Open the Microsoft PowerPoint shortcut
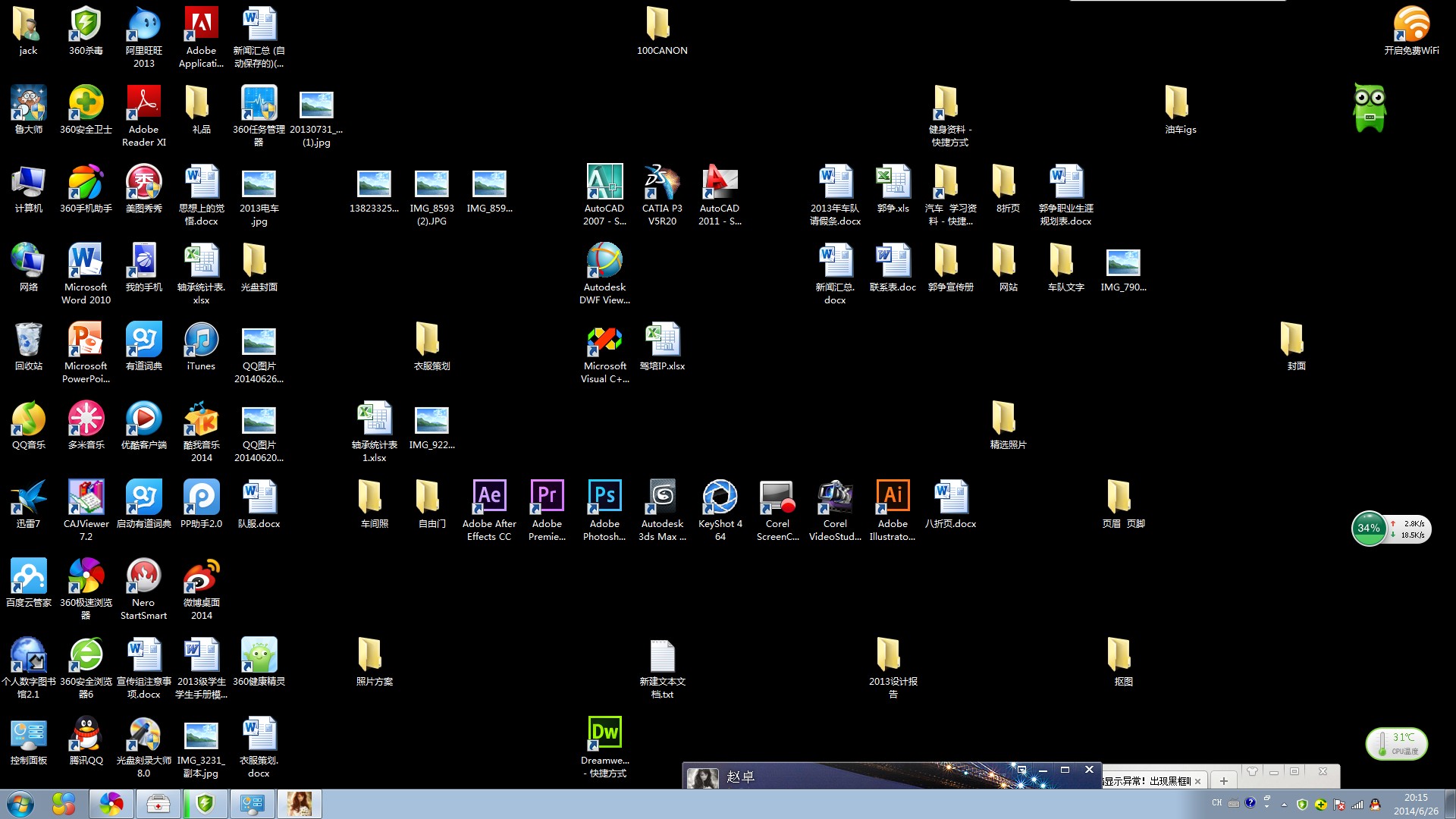The width and height of the screenshot is (1456, 819). [86, 352]
